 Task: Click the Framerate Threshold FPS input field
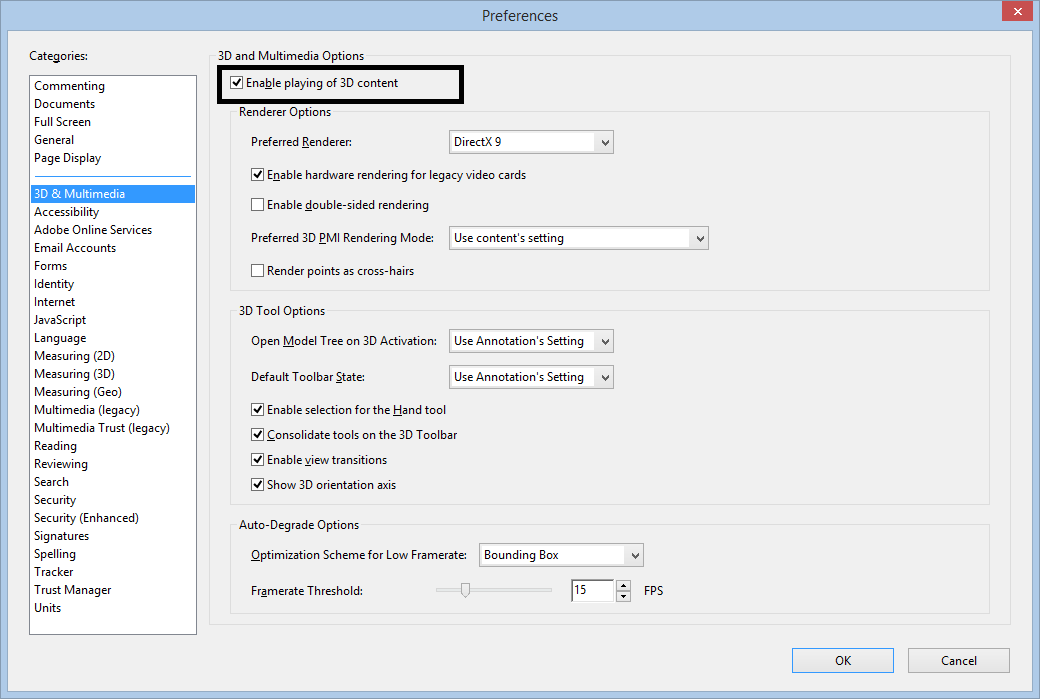point(591,591)
